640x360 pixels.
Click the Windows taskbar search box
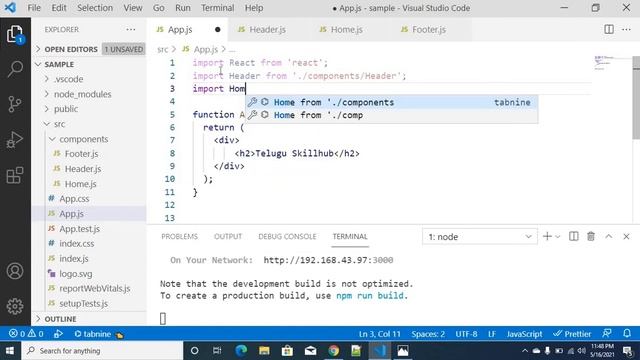[102, 351]
